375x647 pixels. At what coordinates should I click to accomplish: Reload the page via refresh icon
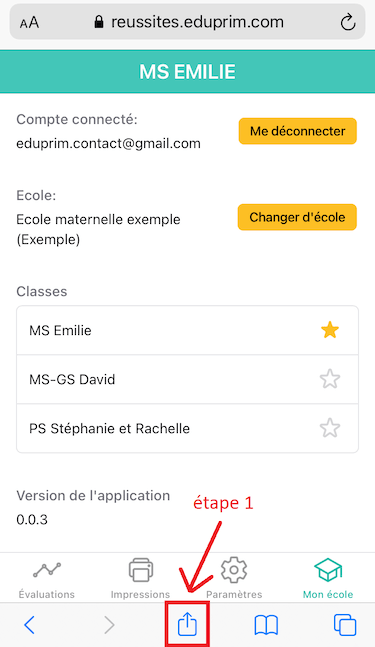coord(348,22)
